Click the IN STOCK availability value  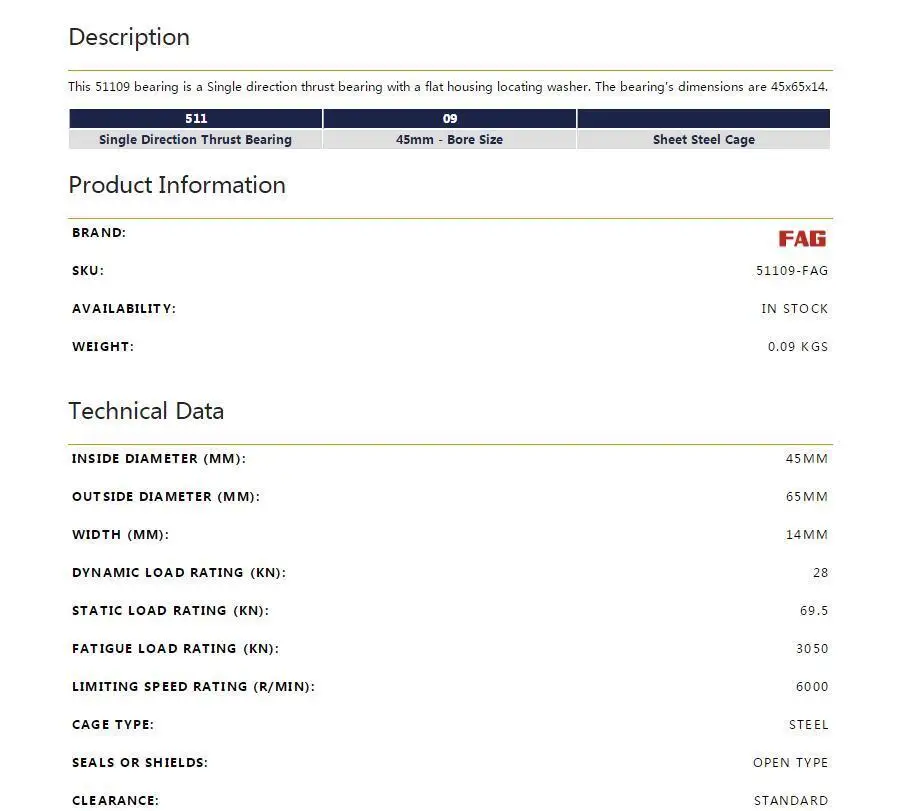tap(795, 309)
